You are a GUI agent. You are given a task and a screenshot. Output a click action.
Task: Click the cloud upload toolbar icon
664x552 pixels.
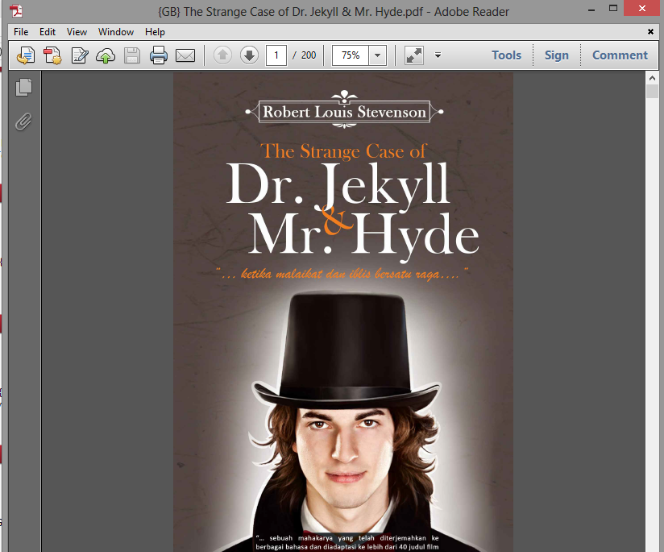click(x=105, y=55)
